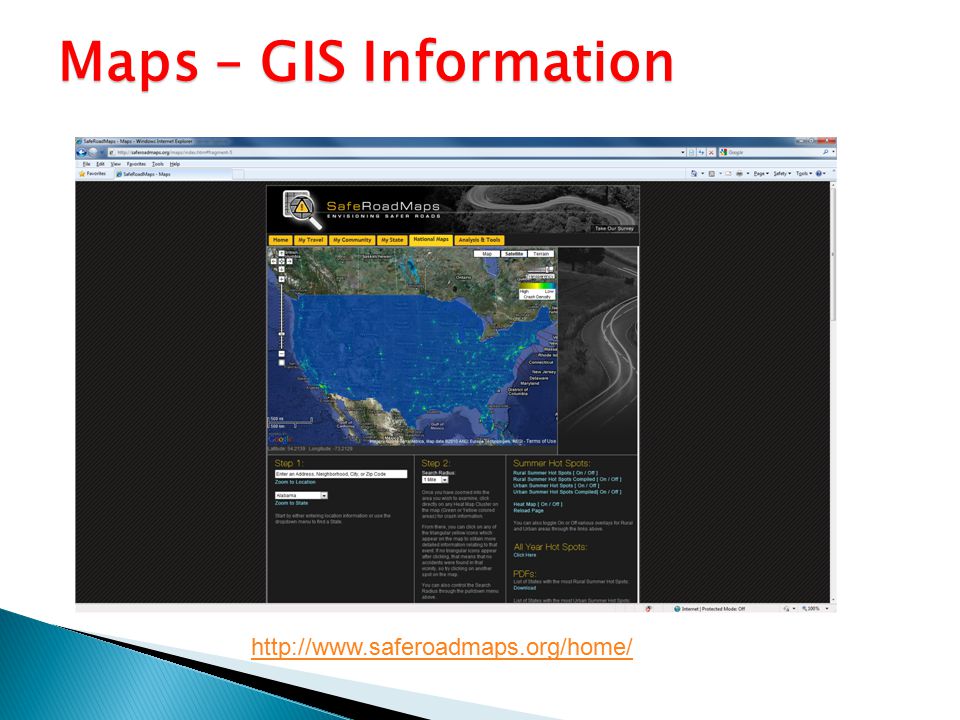Viewport: 960px width, 720px height.
Task: Click the heat map opacity slider
Action: click(541, 269)
